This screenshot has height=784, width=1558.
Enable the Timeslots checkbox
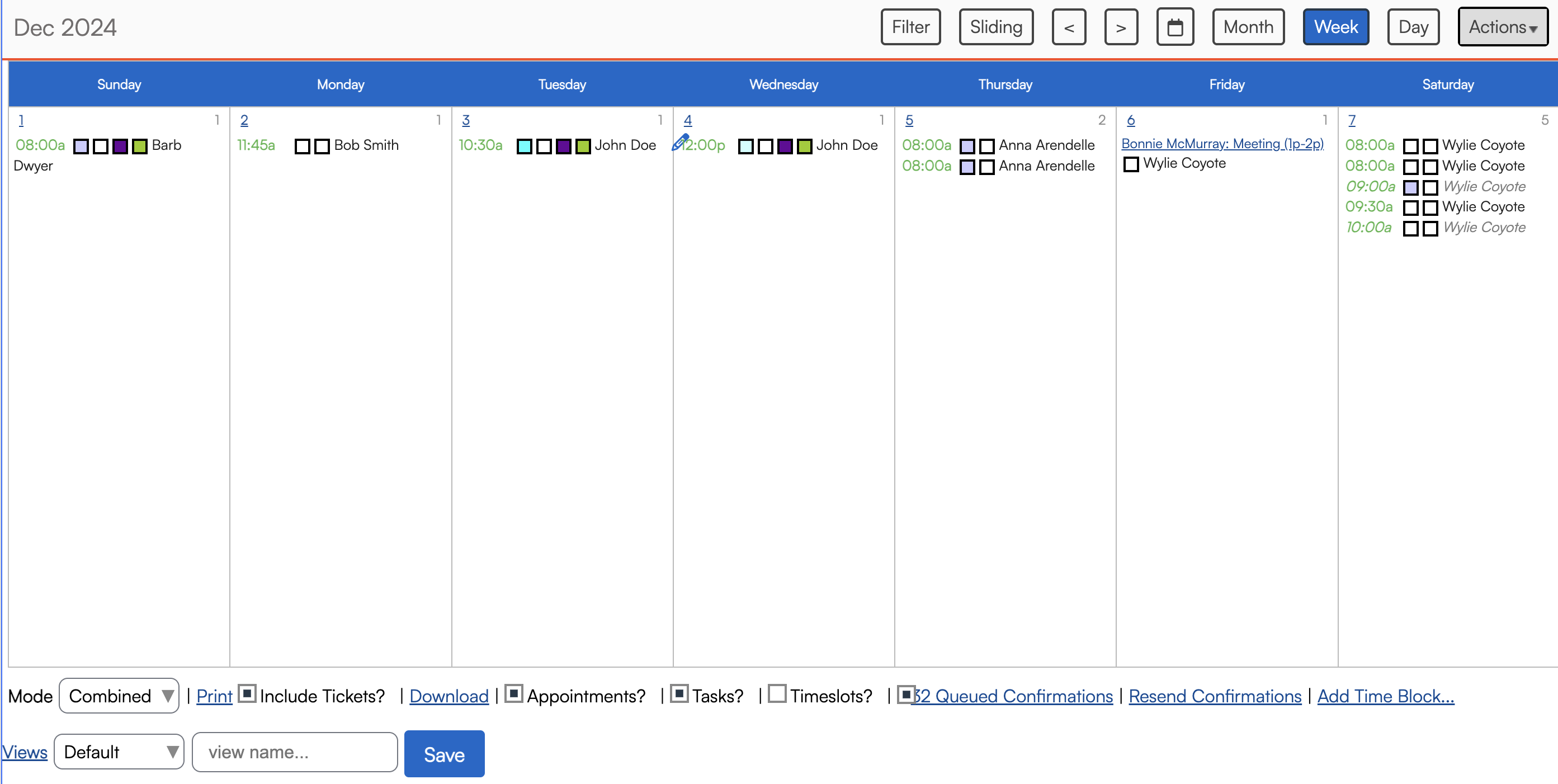[777, 693]
